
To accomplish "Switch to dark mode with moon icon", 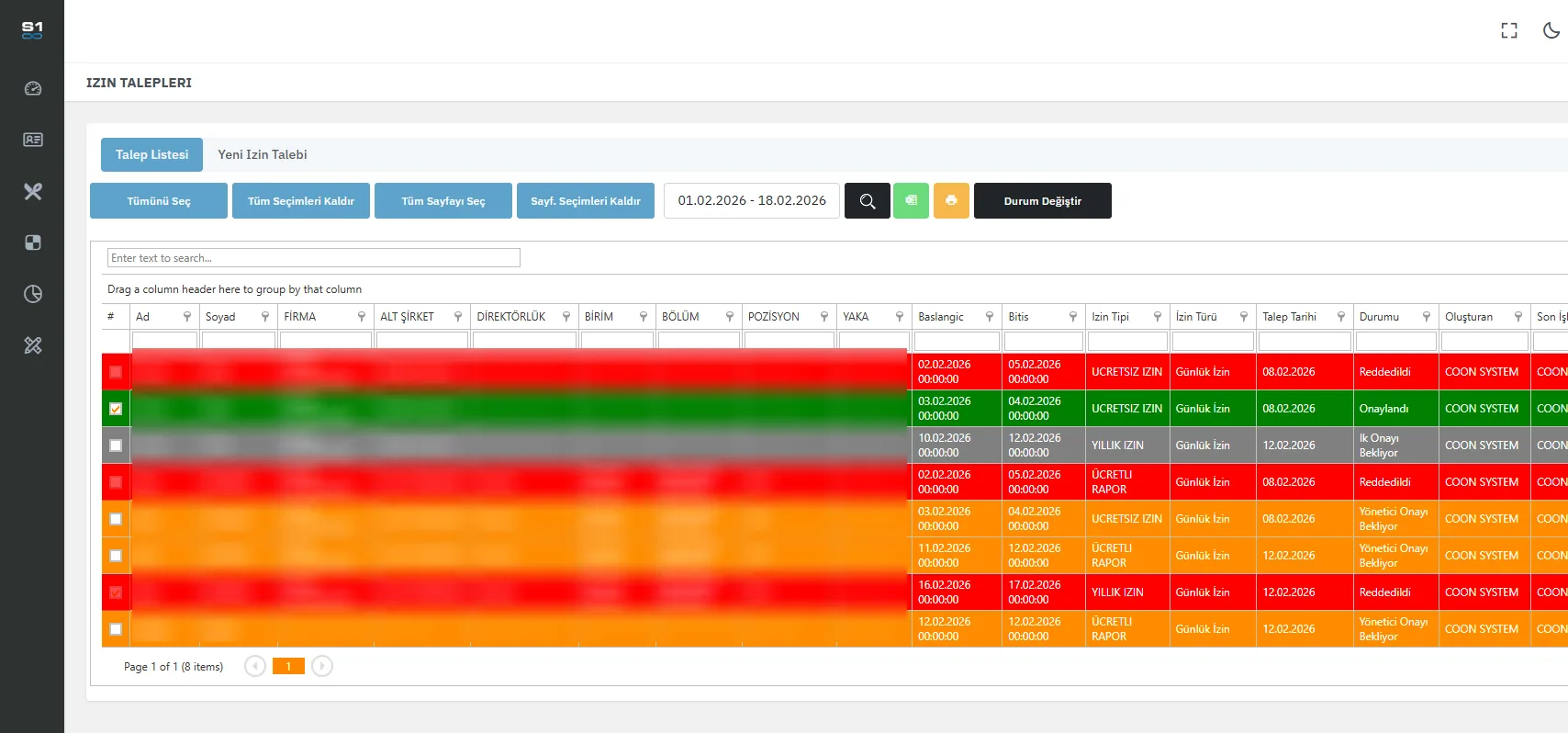I will 1551,30.
